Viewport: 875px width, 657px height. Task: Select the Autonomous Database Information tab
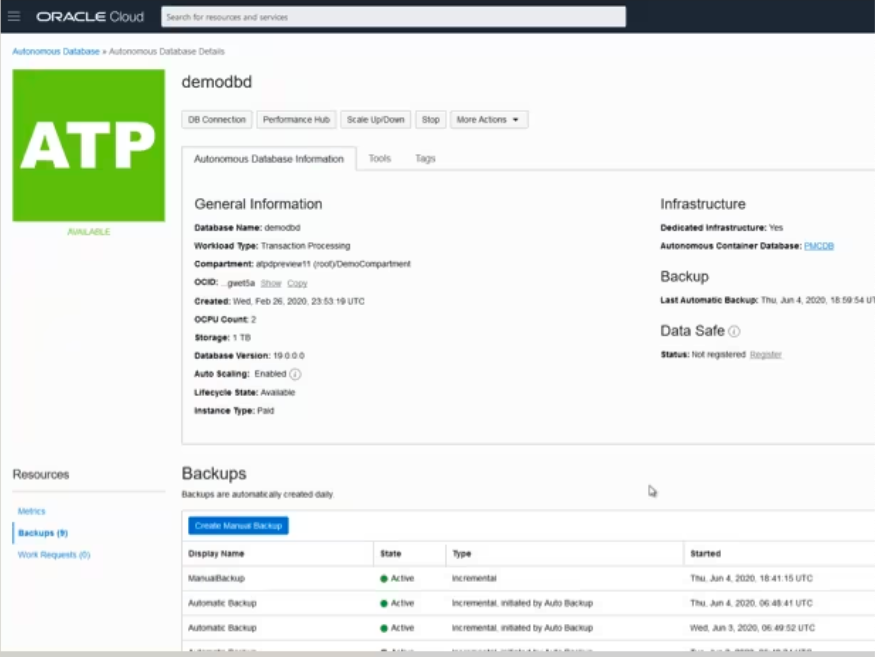[x=270, y=158]
